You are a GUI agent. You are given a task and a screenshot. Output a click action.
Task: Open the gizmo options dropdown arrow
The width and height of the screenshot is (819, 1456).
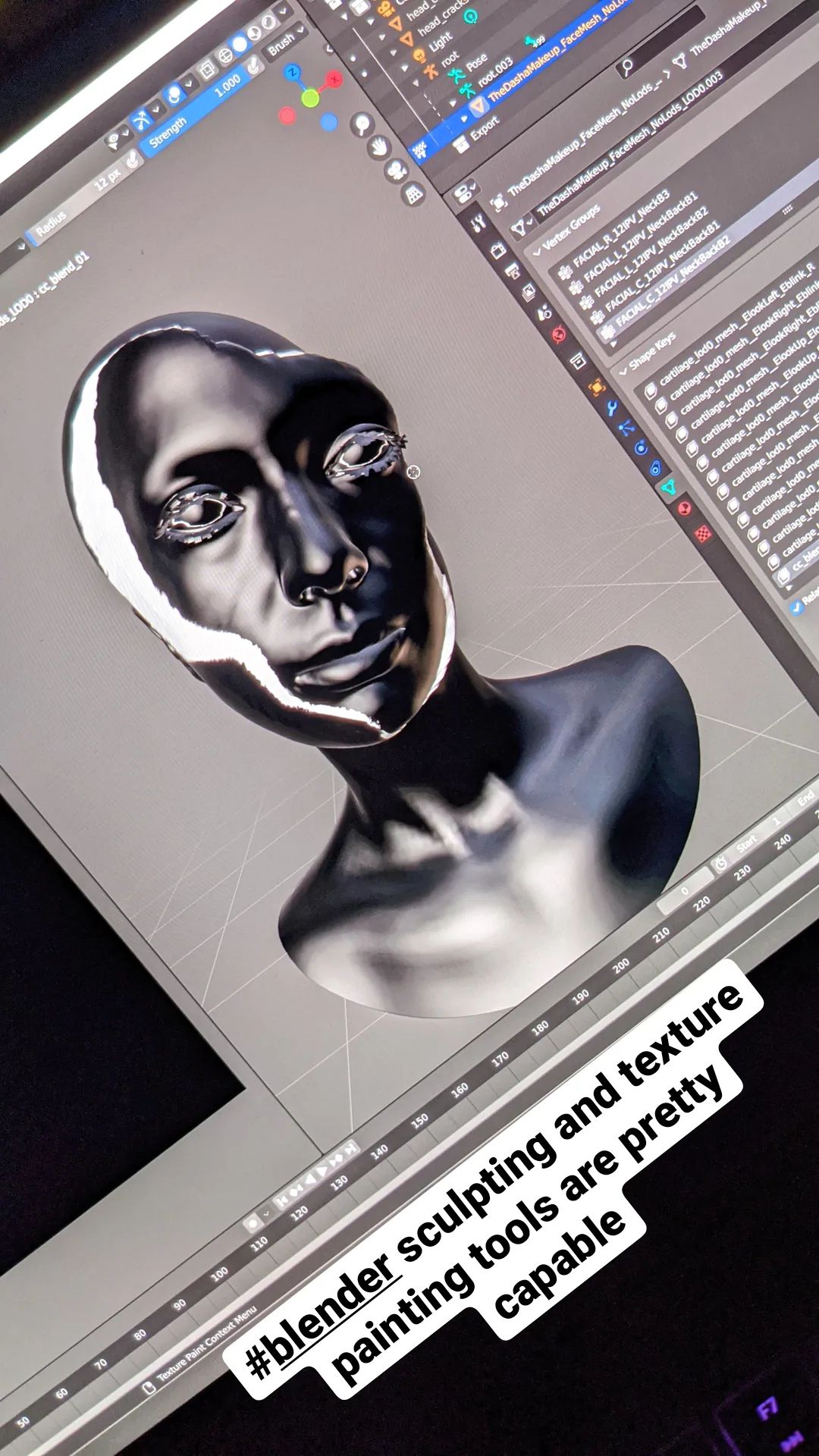pos(156,110)
